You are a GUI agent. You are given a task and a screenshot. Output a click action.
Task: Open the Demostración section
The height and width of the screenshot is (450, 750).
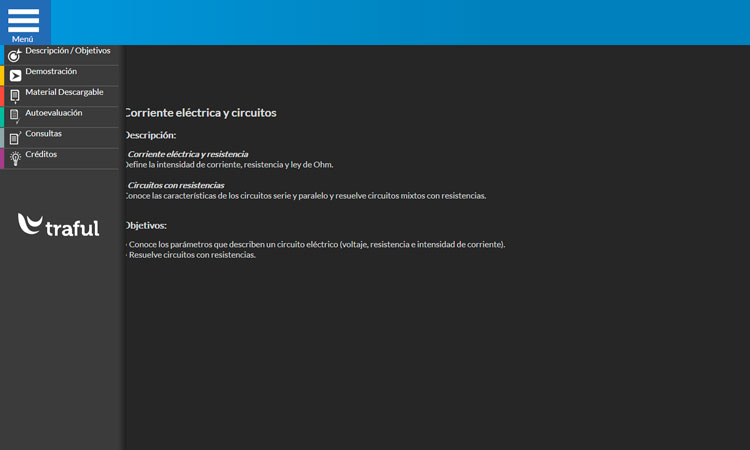[x=51, y=72]
